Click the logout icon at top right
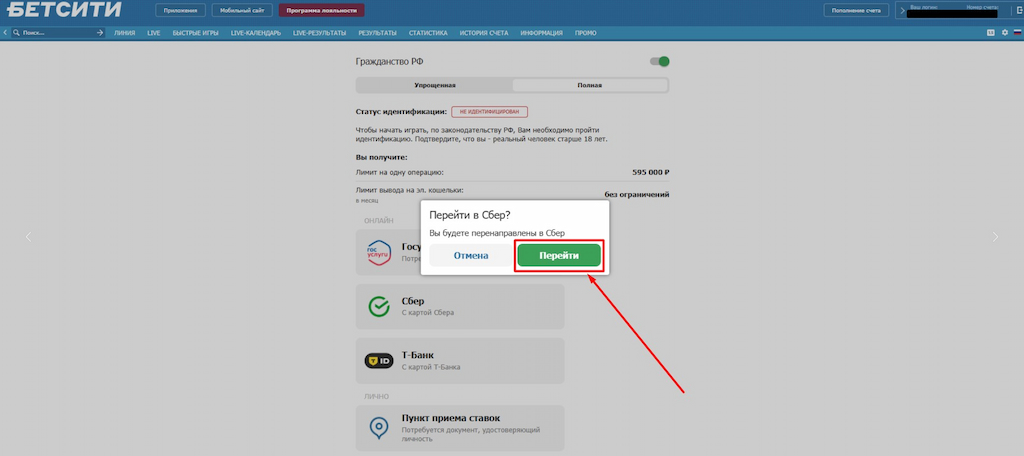Image resolution: width=1024 pixels, height=456 pixels. 1019,10
